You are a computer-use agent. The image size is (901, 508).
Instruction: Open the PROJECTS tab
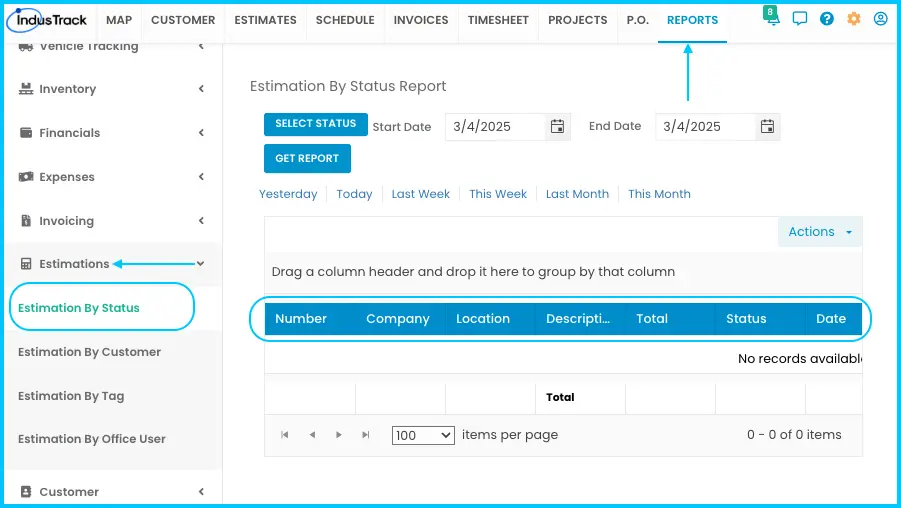coord(577,20)
